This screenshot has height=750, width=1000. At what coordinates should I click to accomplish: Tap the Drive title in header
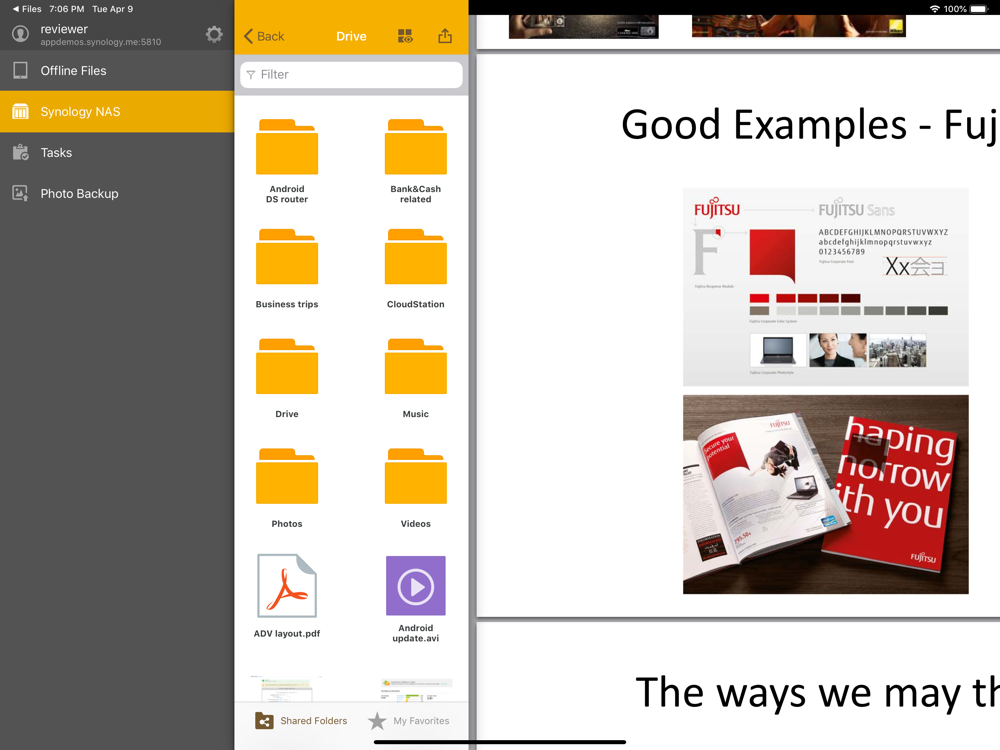click(x=351, y=36)
